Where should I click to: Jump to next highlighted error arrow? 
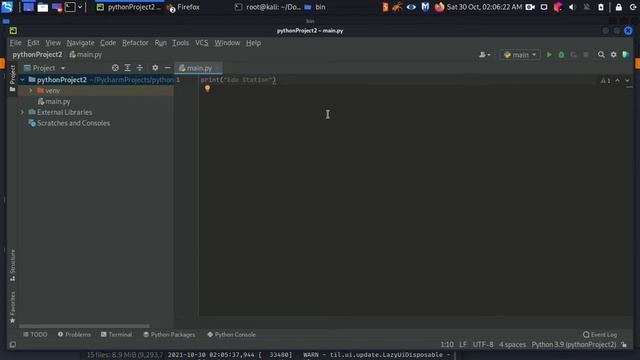pos(627,80)
